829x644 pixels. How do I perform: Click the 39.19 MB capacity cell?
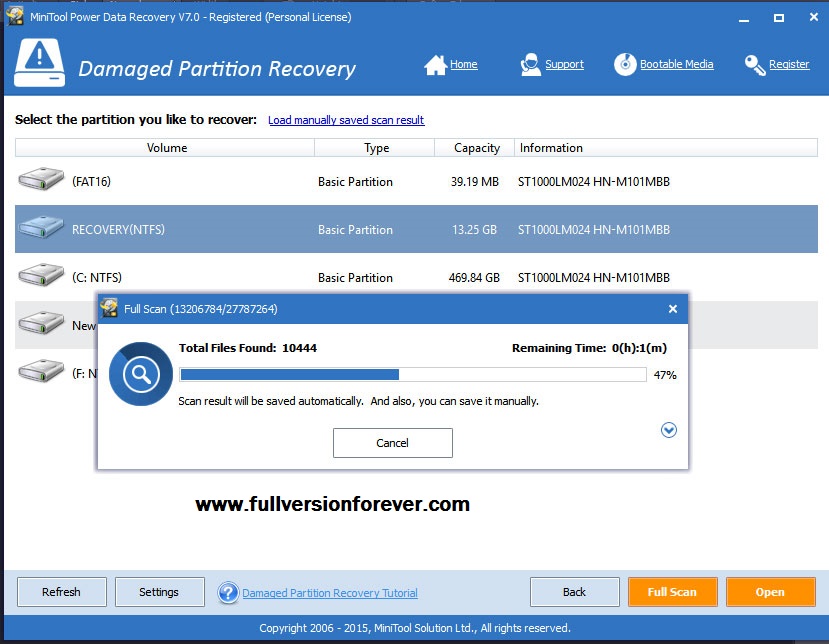[x=475, y=182]
